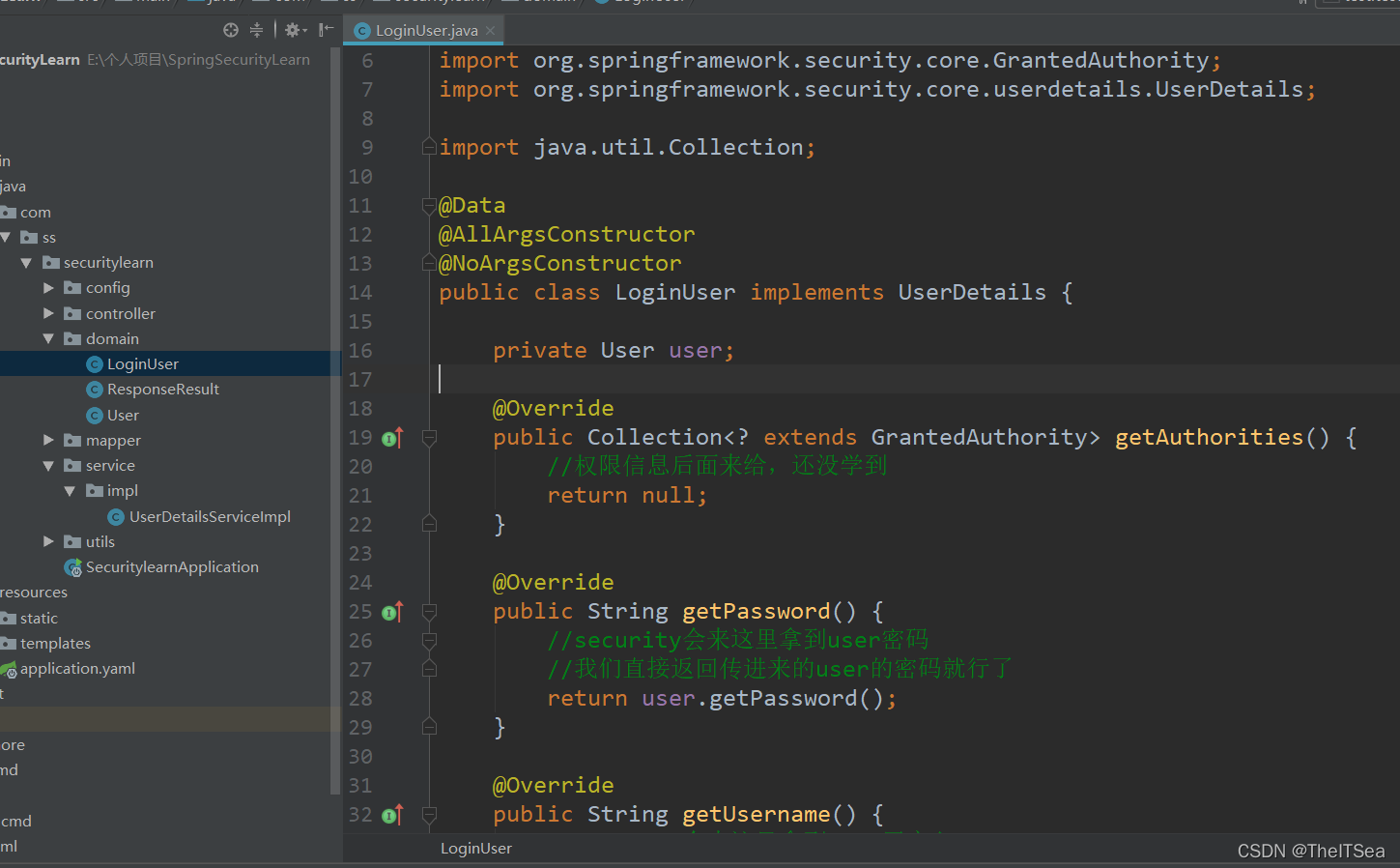Click UserDetailsServiceImpl class icon
This screenshot has height=868, width=1400.
tap(116, 517)
